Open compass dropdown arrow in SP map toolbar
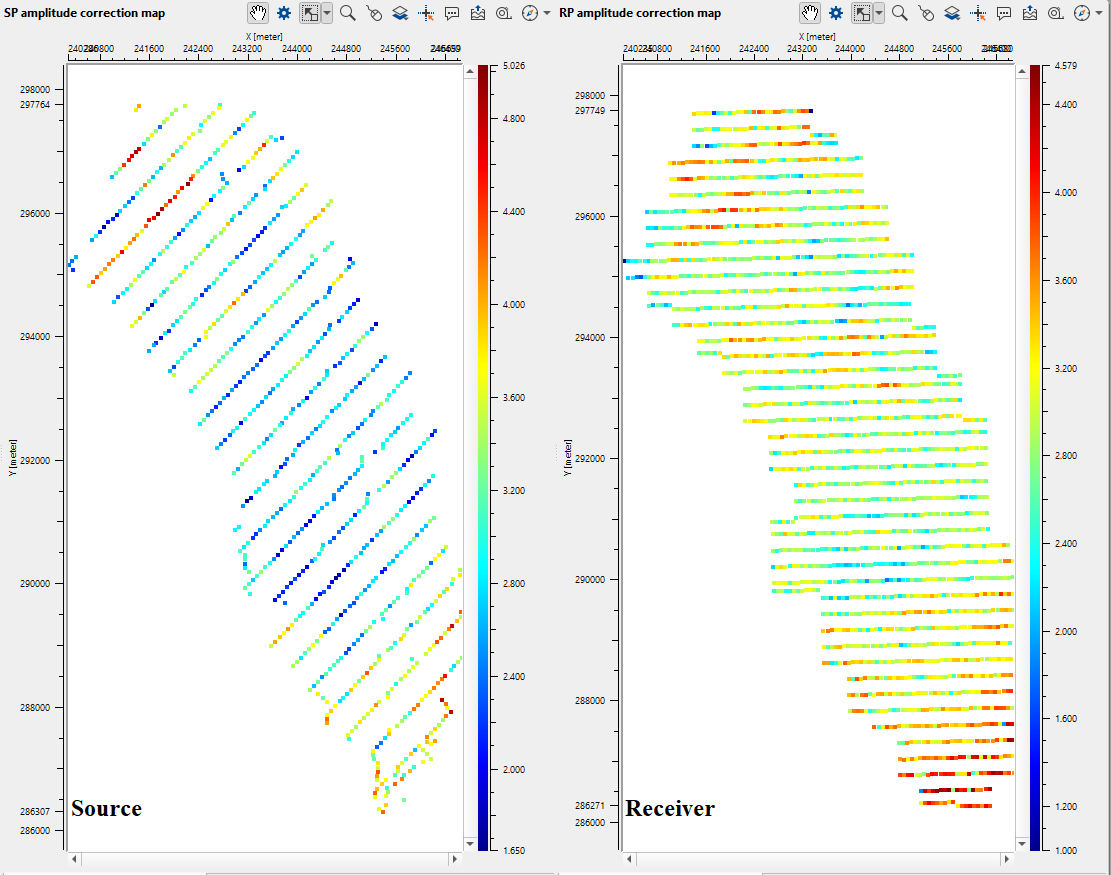1111x875 pixels. coord(547,13)
